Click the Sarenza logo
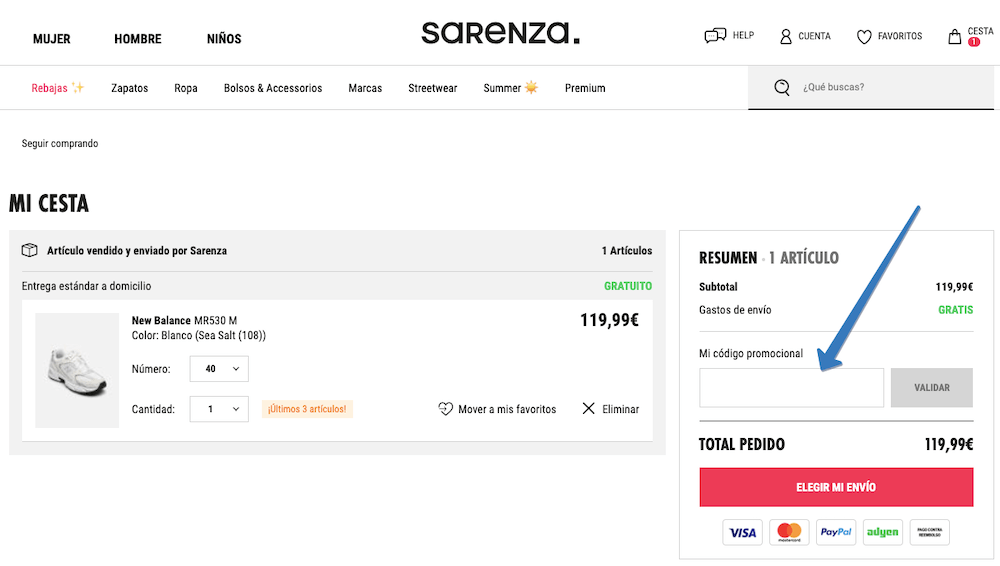 (x=501, y=33)
